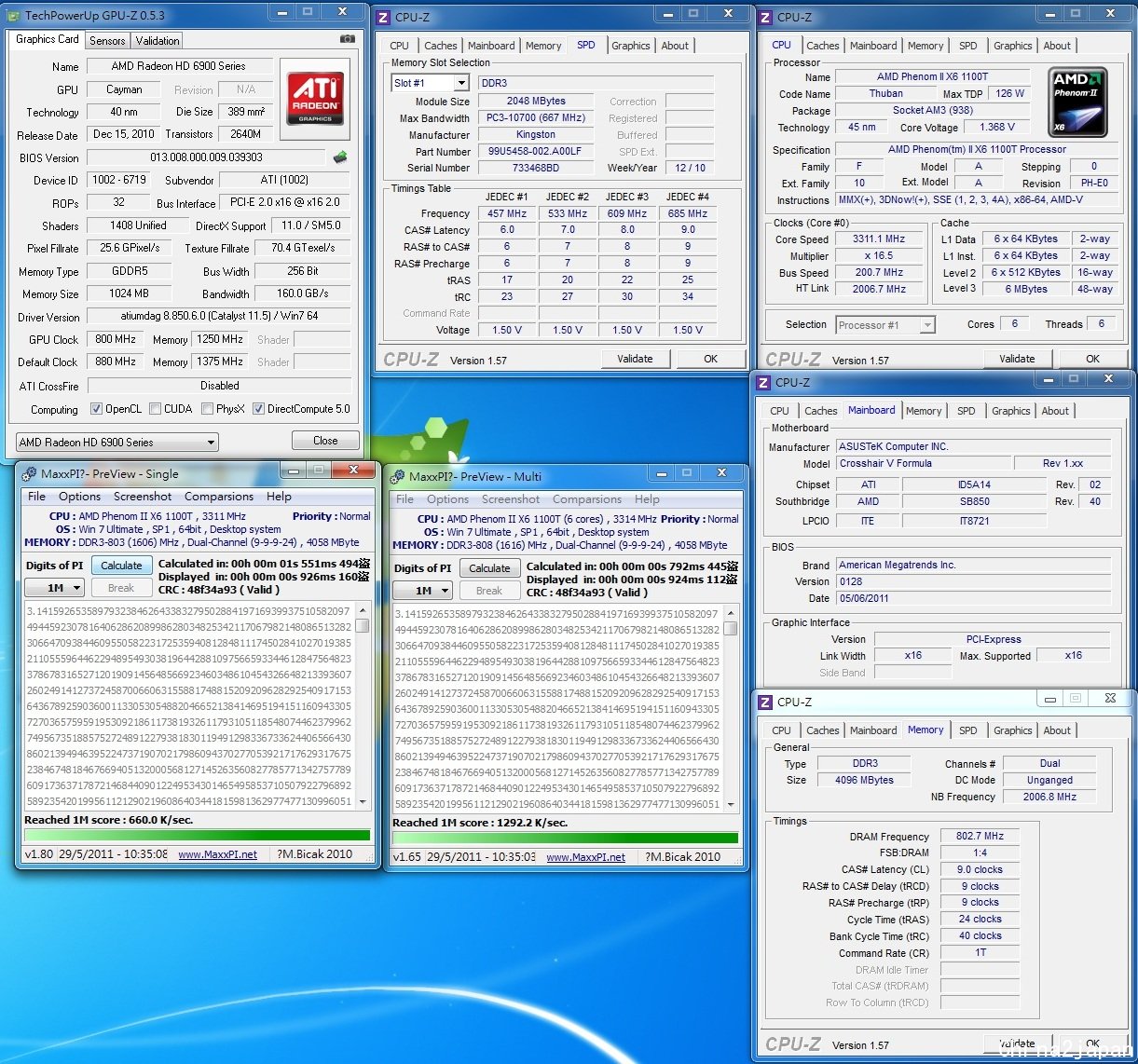The height and width of the screenshot is (1064, 1138).
Task: Click the scroll-up arrow in MaxxPI Multi digits
Action: [731, 613]
